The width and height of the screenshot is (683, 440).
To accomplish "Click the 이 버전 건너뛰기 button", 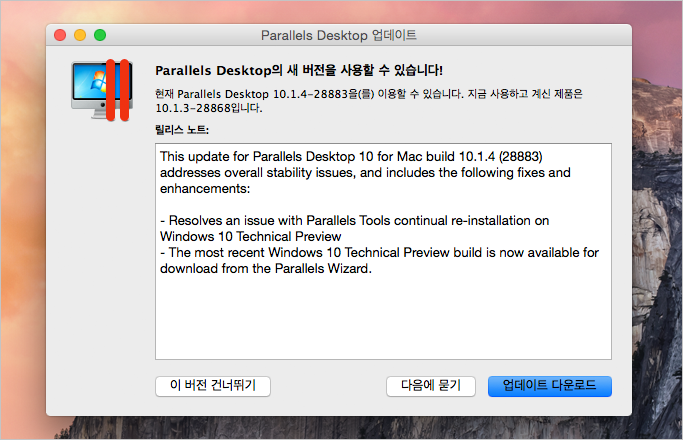I will pos(213,386).
